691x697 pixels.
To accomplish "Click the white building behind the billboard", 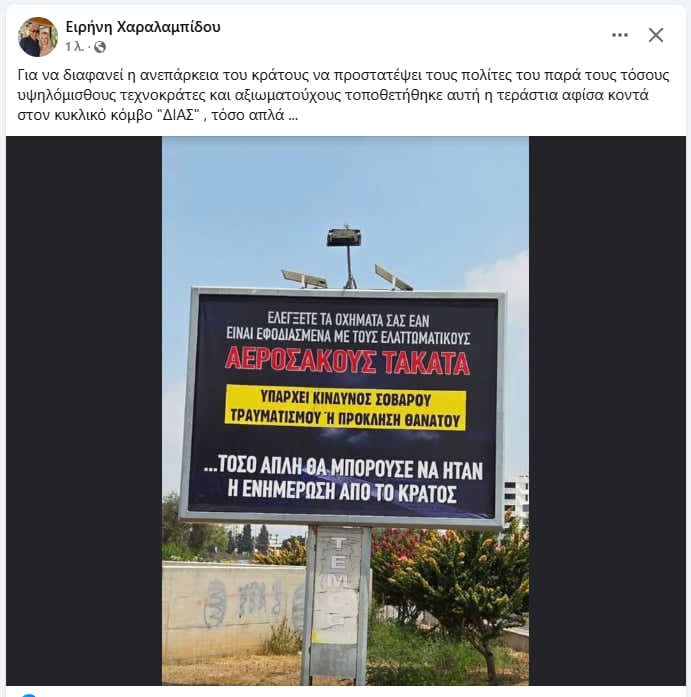I will click(x=515, y=501).
